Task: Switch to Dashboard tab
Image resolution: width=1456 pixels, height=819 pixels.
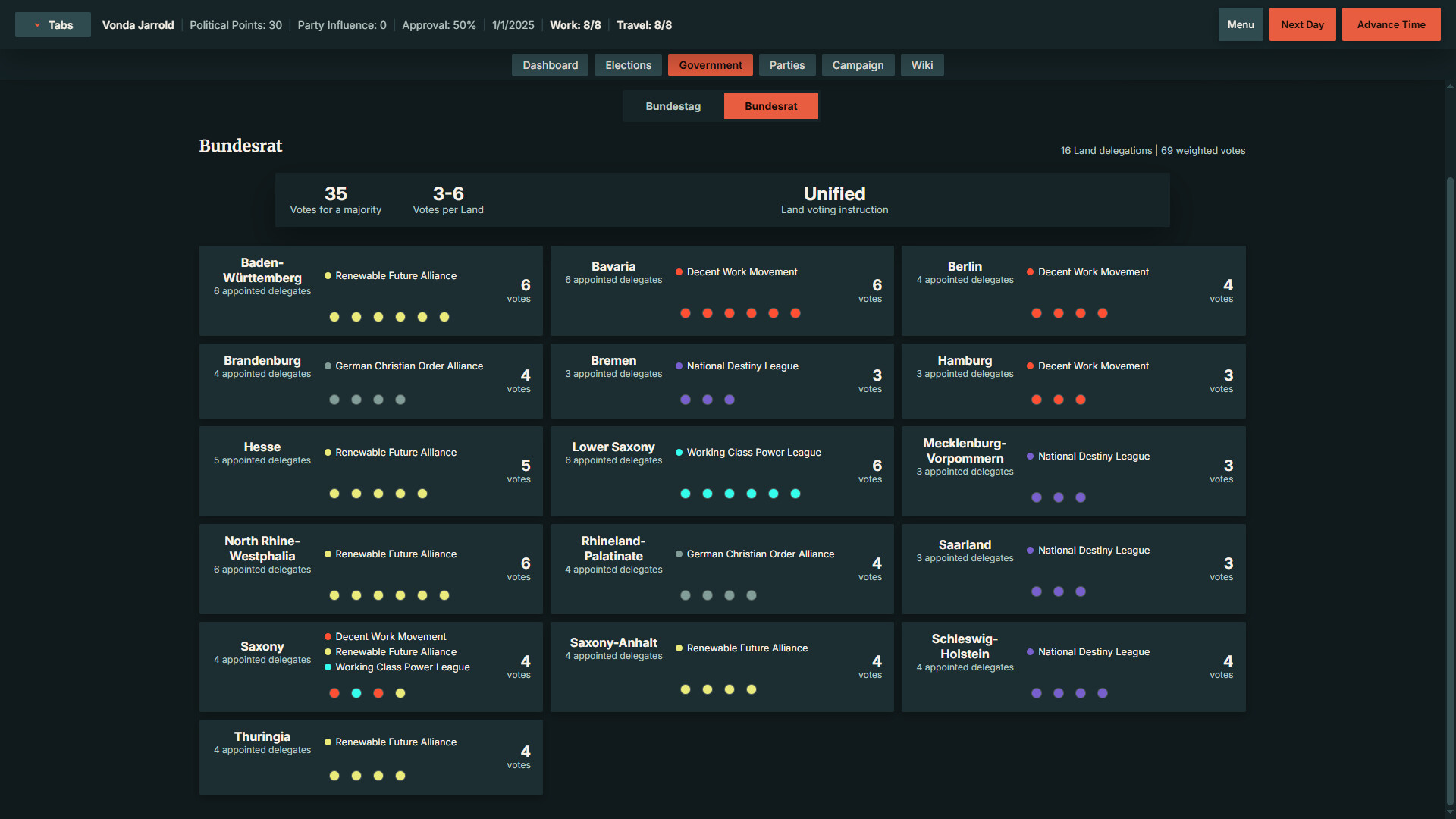Action: click(x=550, y=65)
